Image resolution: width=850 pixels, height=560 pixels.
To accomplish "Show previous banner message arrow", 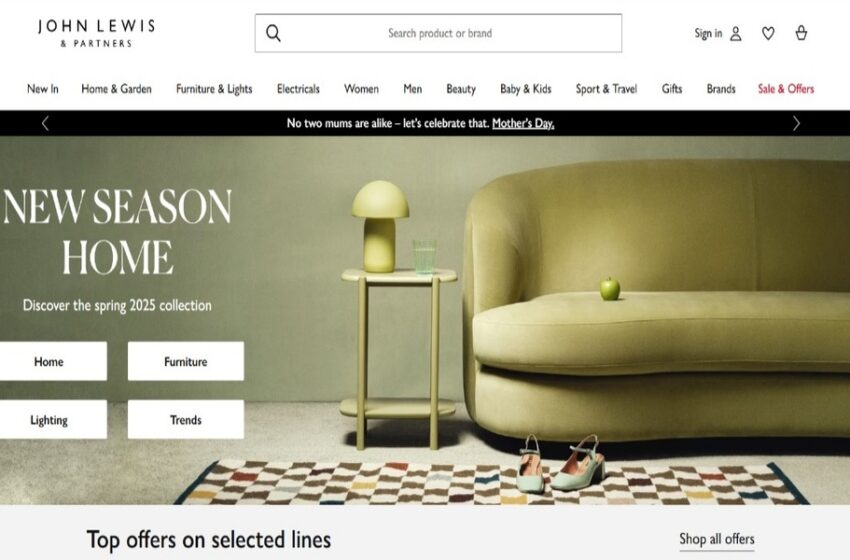I will 46,124.
